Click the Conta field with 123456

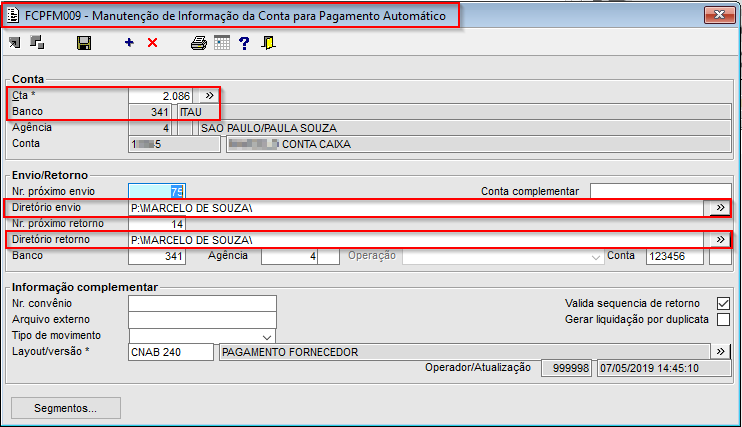[675, 256]
